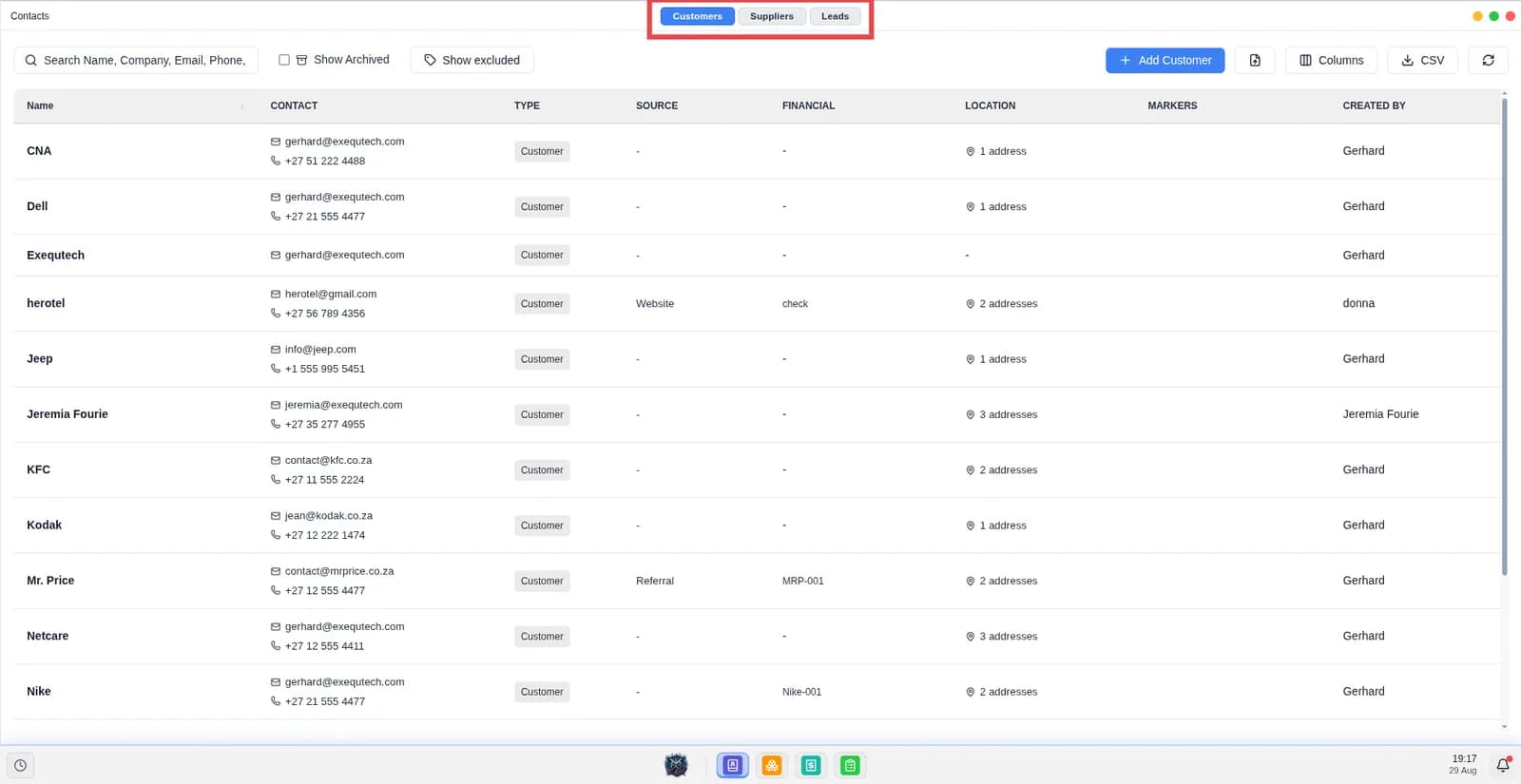The height and width of the screenshot is (784, 1521).
Task: Click creator "donna" in herotel row
Action: 1358,303
